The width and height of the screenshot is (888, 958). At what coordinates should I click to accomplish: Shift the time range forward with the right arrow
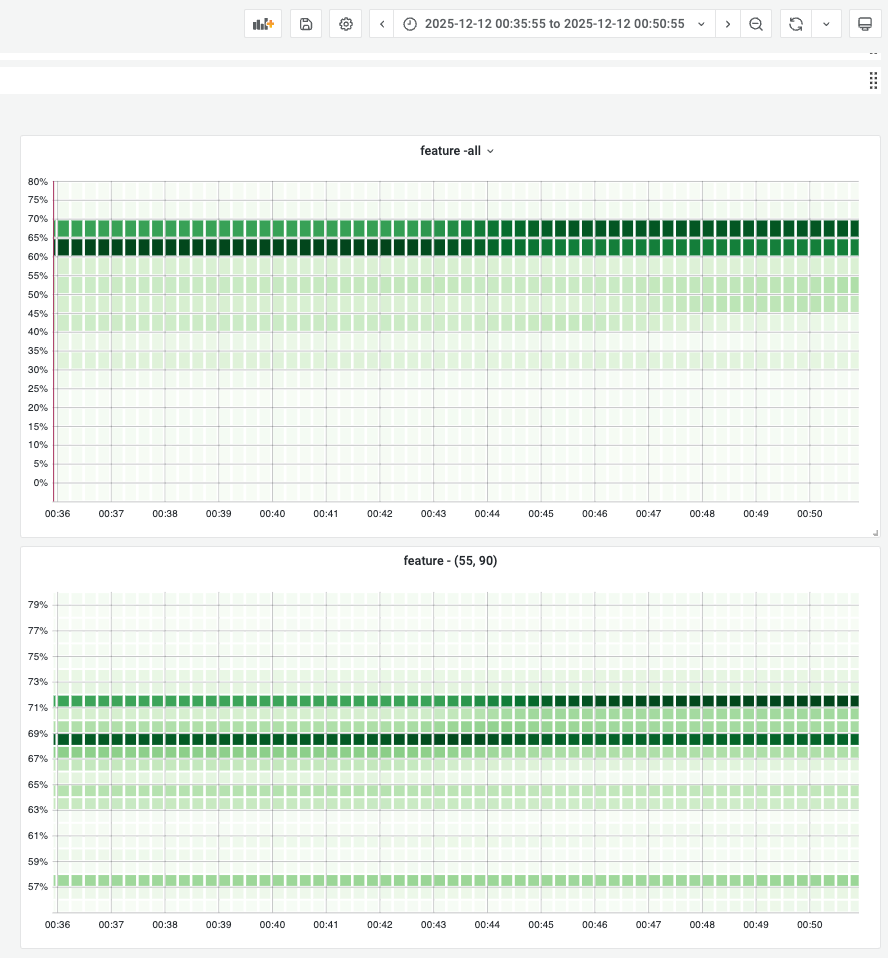[728, 23]
